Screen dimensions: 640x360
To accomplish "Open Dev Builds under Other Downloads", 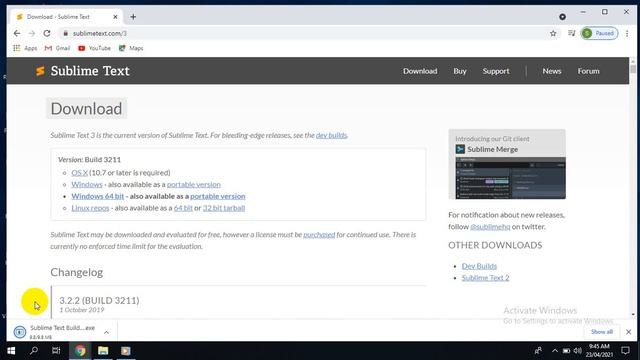I will (x=479, y=266).
